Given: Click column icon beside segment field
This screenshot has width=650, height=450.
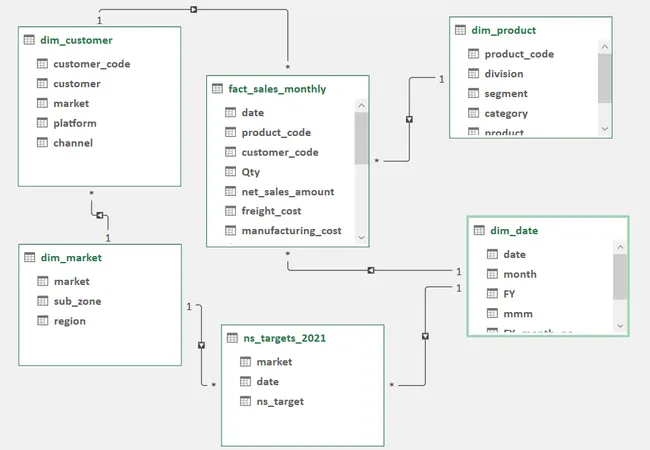Looking at the screenshot, I should pos(473,93).
